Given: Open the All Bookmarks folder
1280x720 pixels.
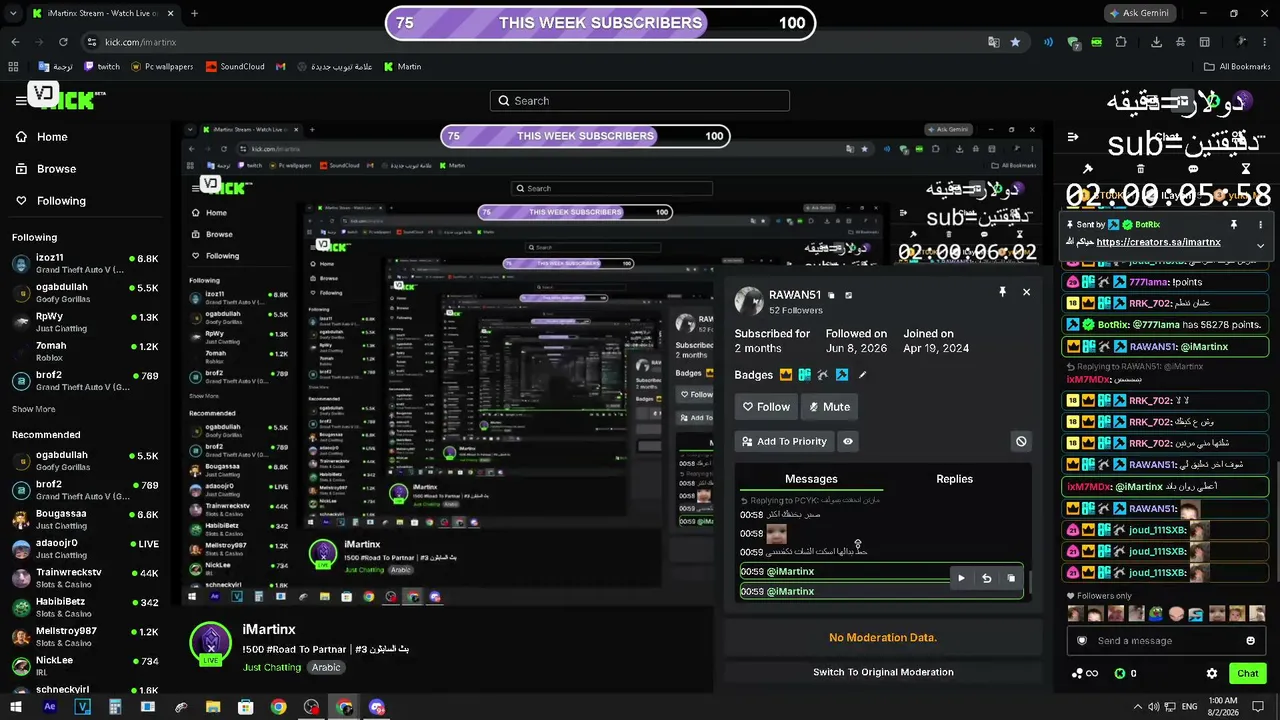Looking at the screenshot, I should [1237, 67].
